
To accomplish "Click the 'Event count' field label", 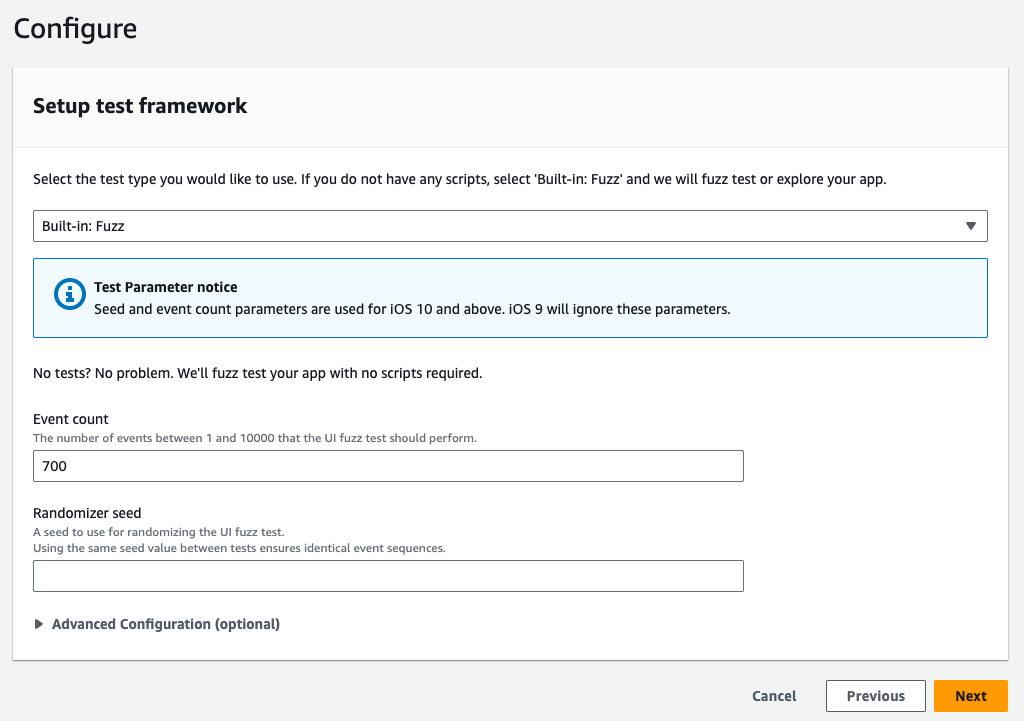I will (x=71, y=420).
